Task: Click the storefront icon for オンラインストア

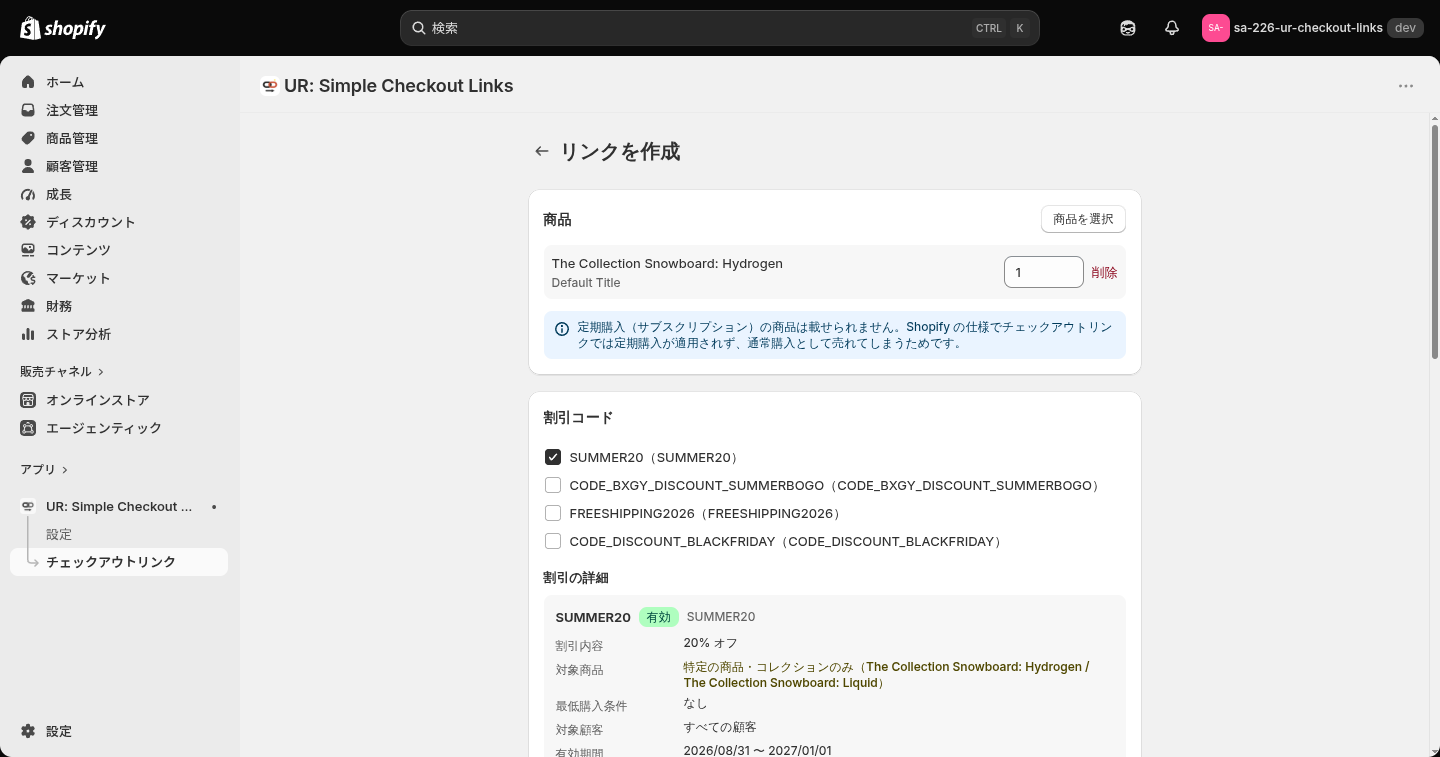Action: pos(28,400)
